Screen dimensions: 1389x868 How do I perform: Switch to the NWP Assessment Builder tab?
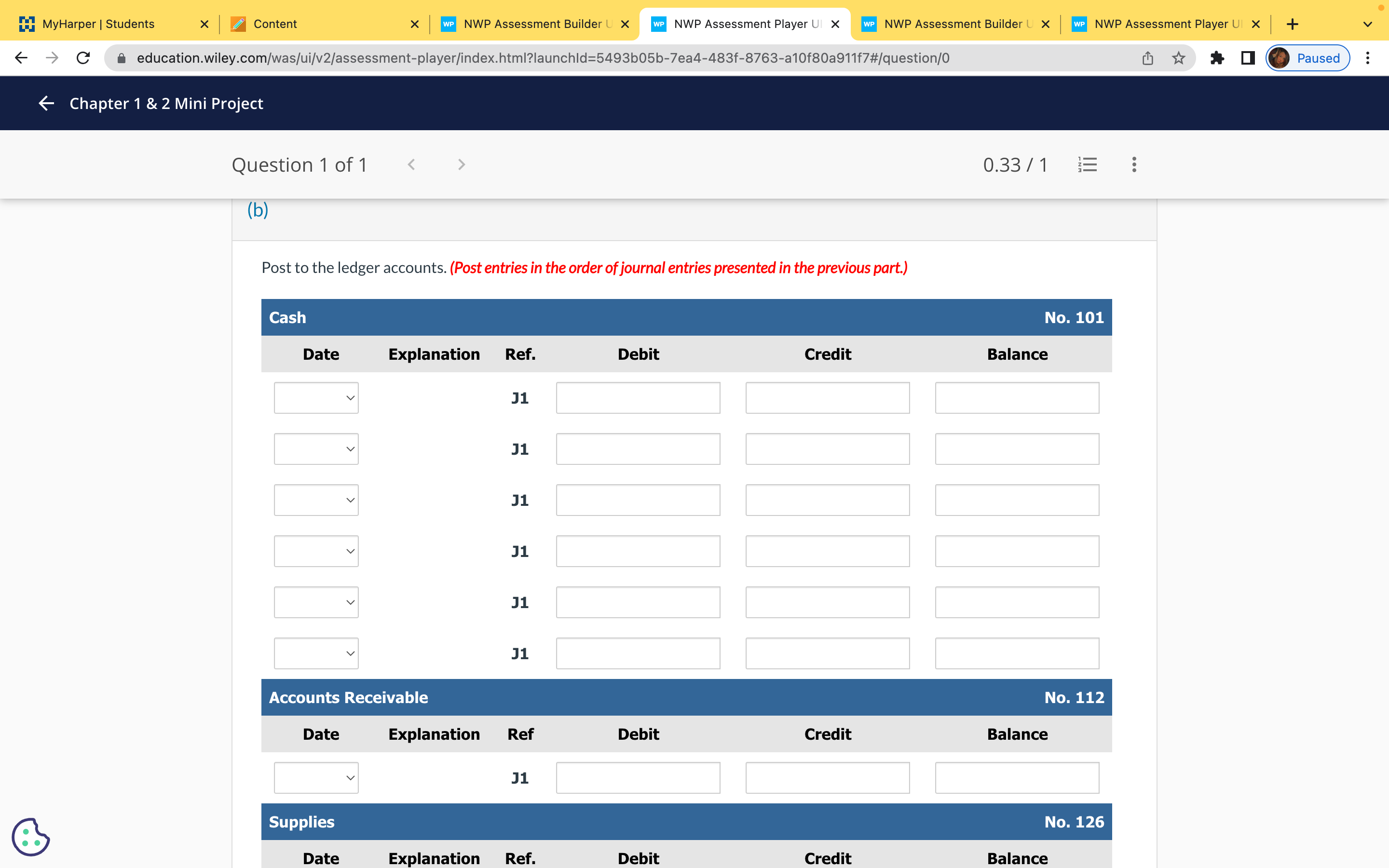[531, 24]
